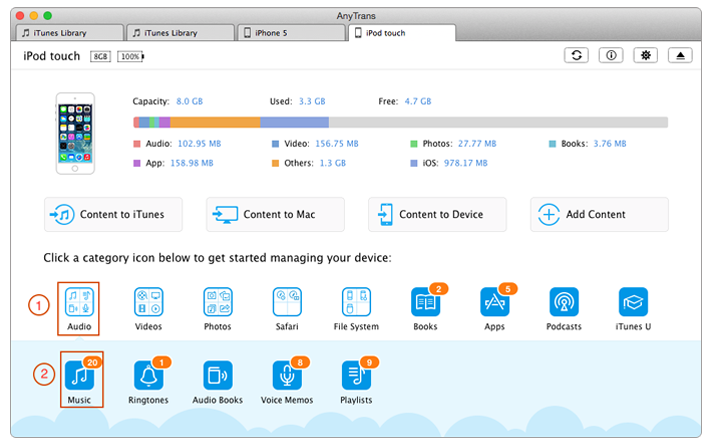Select the Voice Memos icon
Viewport: 712px width, 448px height.
click(x=287, y=376)
